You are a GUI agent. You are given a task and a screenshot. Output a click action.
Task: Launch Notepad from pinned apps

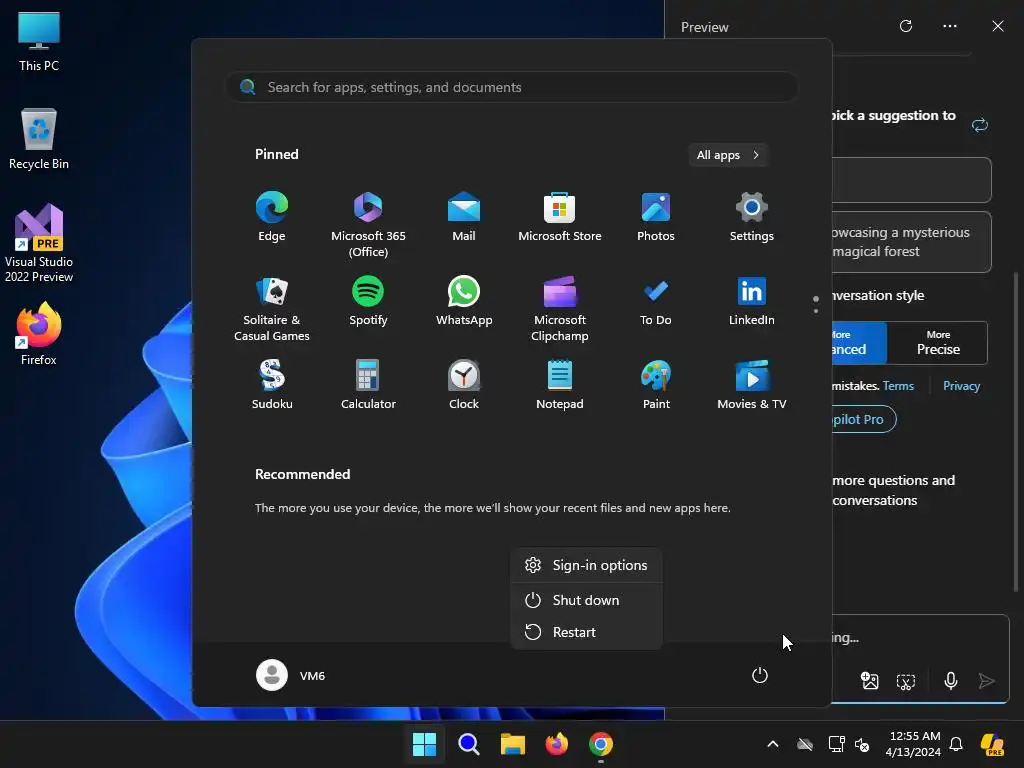click(x=560, y=385)
